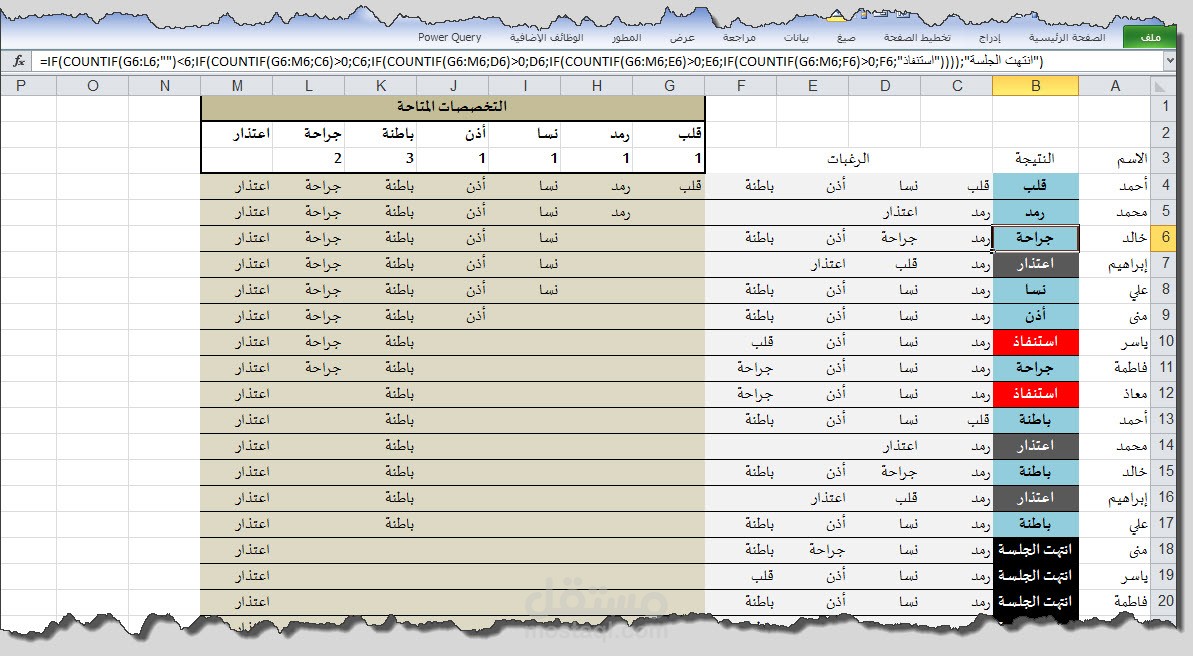Viewport: 1193px width, 656px height.
Task: Select column K header
Action: point(381,86)
